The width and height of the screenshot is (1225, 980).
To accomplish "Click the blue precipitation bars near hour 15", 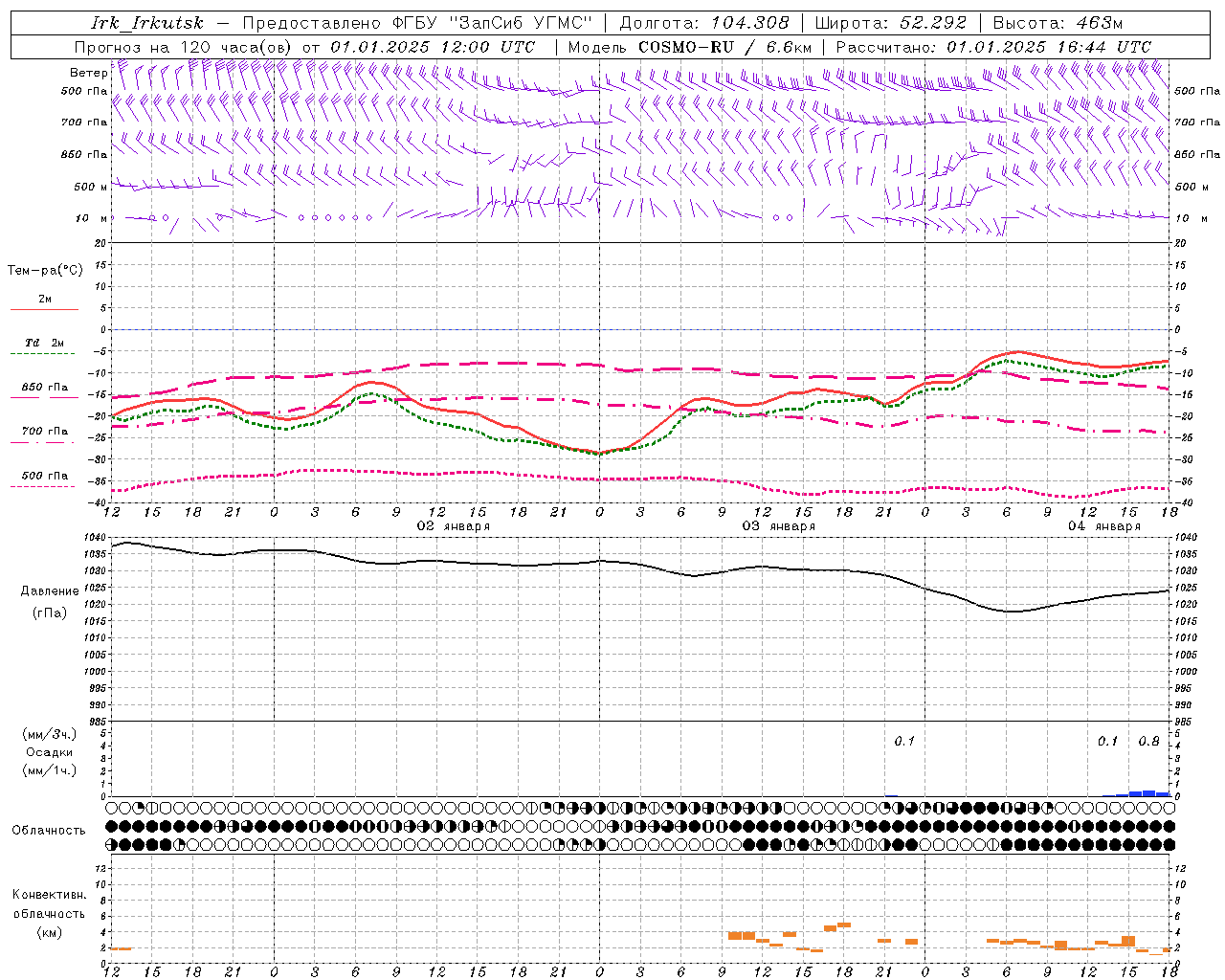I will pyautogui.click(x=1136, y=793).
